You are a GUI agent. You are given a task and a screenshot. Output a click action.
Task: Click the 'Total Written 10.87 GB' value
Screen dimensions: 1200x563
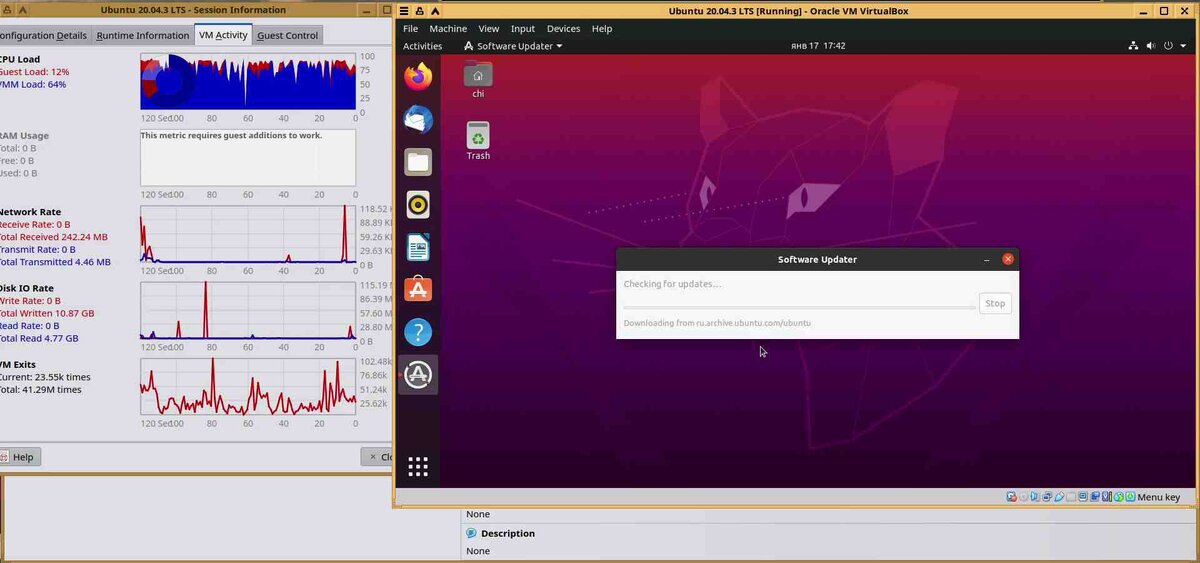coord(50,313)
